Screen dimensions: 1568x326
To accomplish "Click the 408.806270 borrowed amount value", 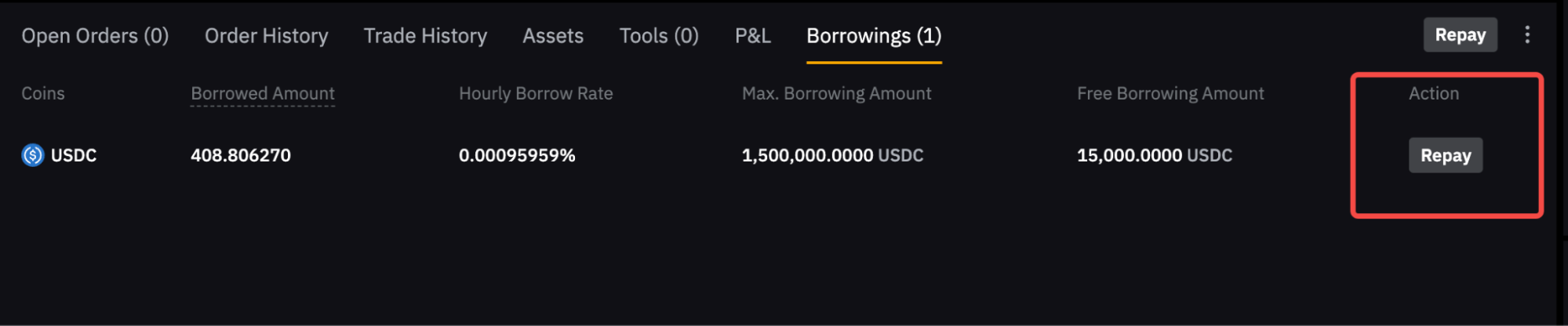I will [241, 155].
